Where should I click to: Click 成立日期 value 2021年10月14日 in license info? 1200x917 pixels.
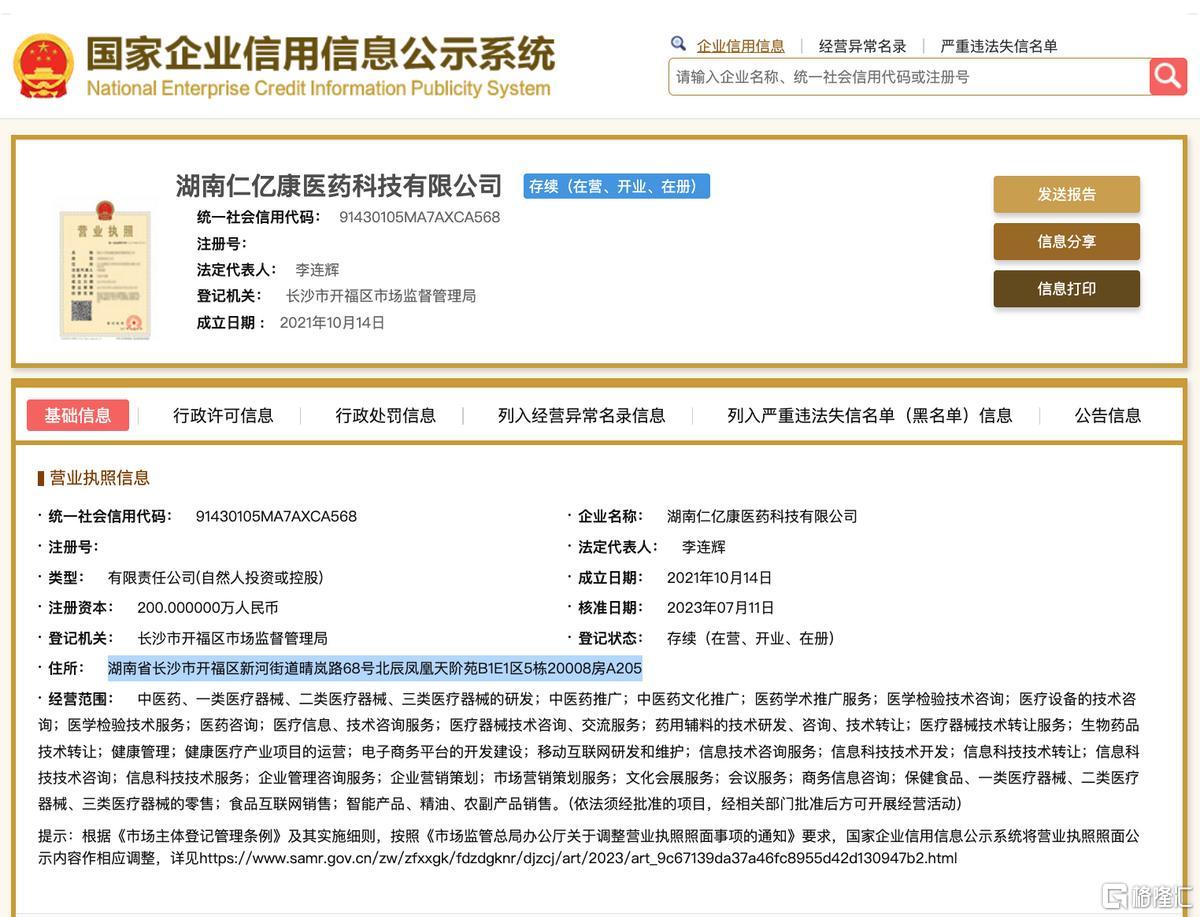coord(720,577)
